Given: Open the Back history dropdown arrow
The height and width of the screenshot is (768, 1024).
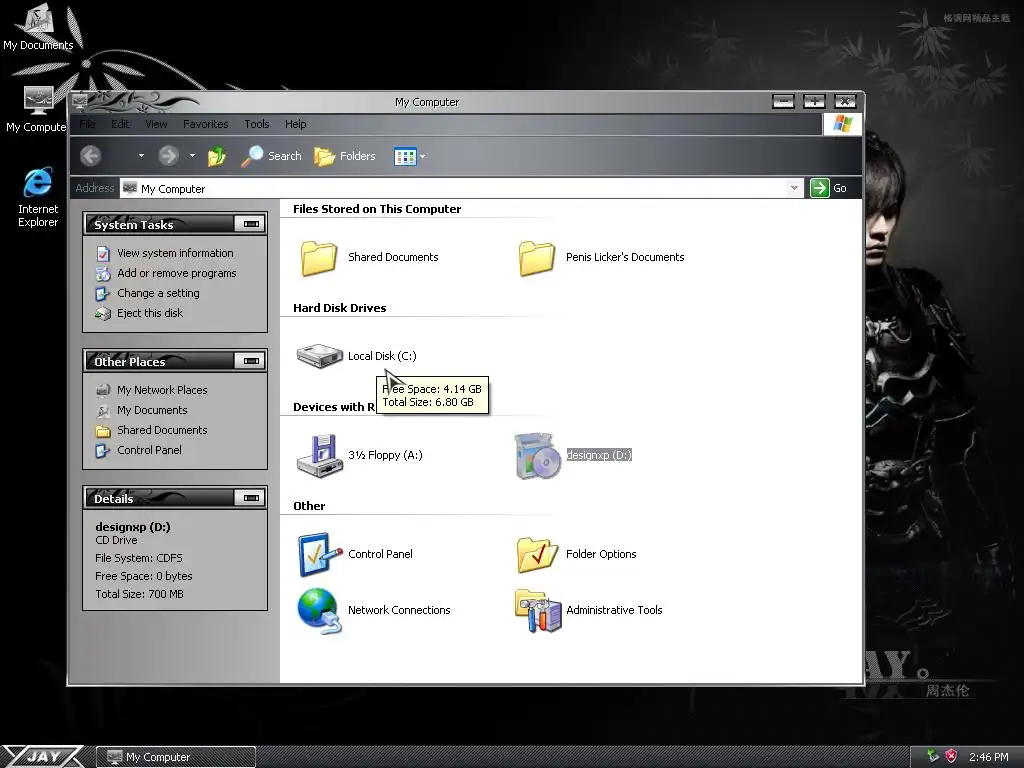Looking at the screenshot, I should [141, 155].
